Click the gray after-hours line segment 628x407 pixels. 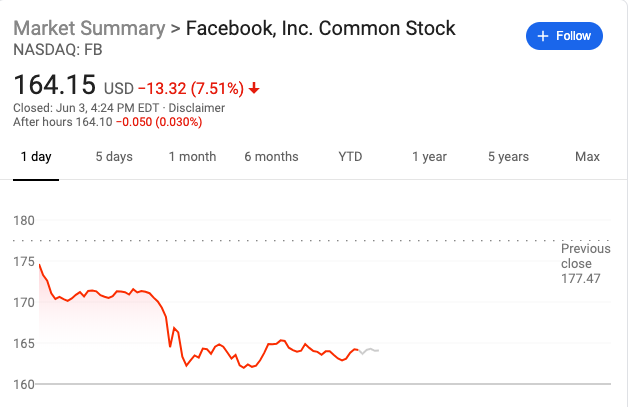coord(370,350)
